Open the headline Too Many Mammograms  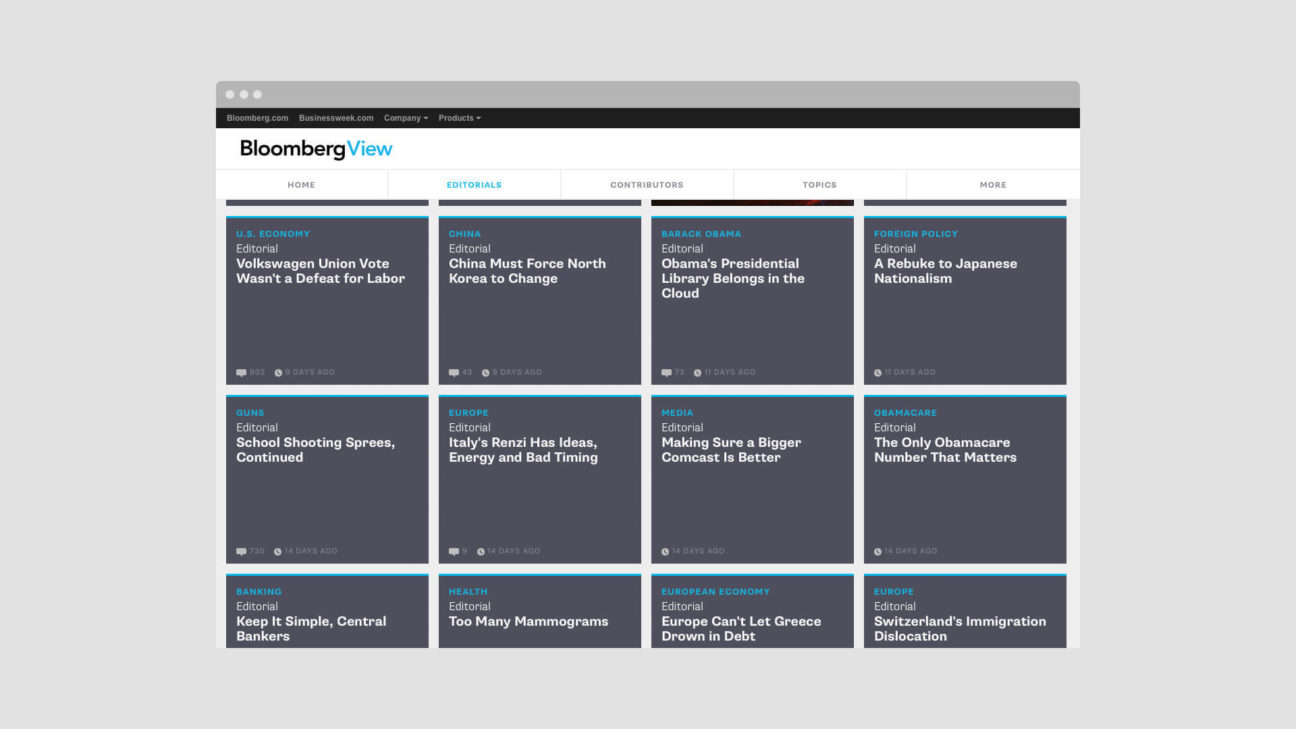pyautogui.click(x=529, y=621)
